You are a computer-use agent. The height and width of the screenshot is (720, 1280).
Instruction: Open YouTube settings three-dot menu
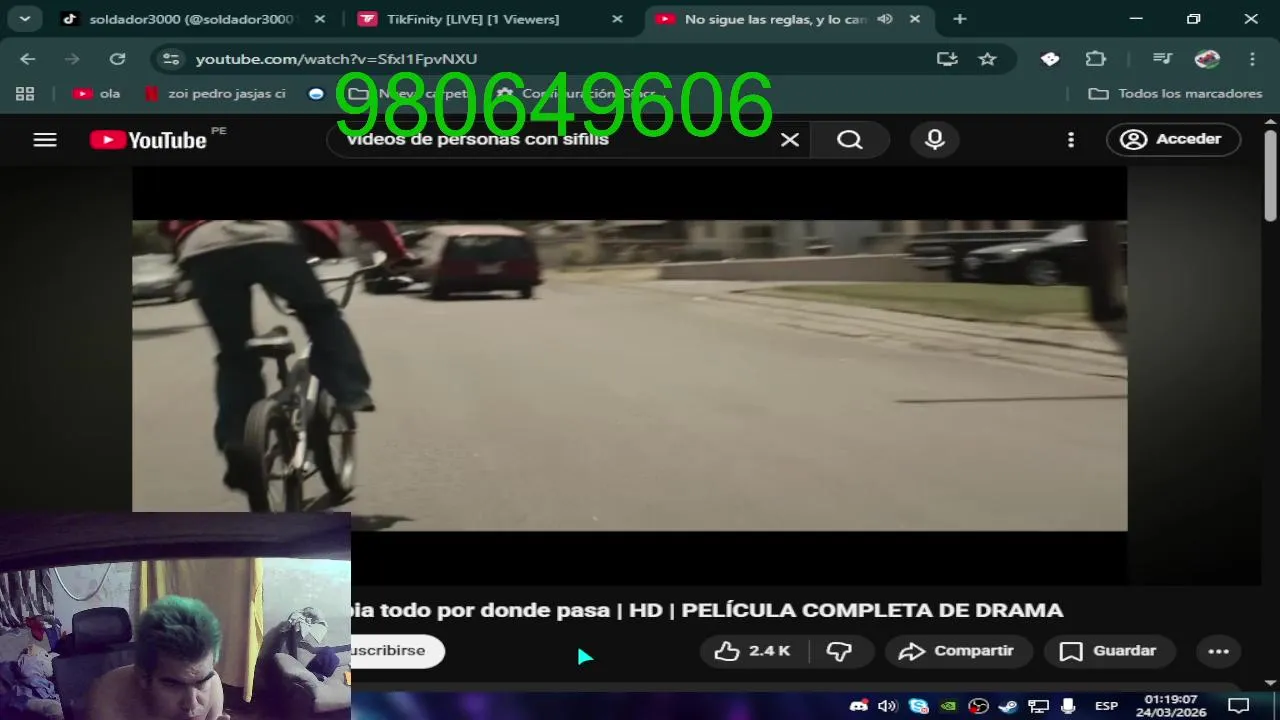[1071, 140]
